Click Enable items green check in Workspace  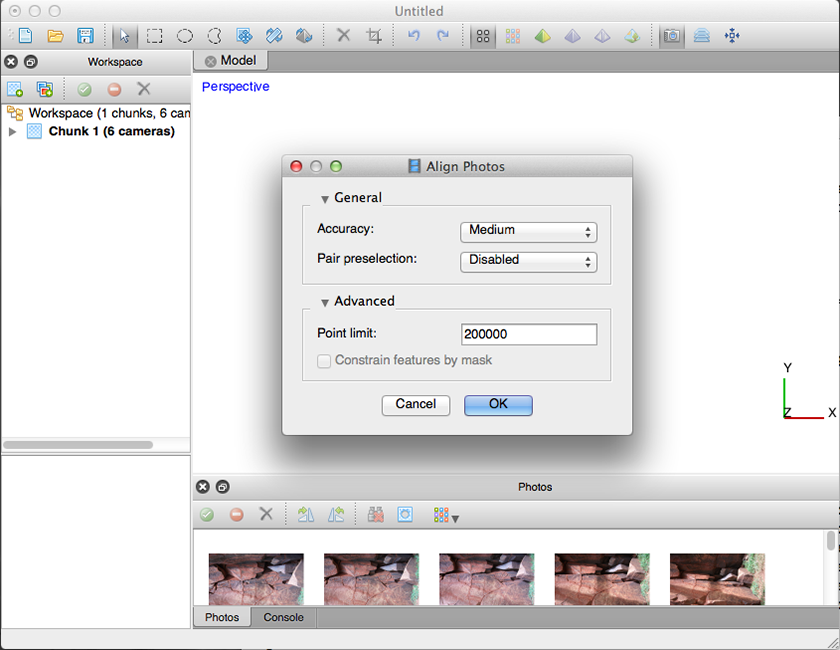[x=85, y=89]
